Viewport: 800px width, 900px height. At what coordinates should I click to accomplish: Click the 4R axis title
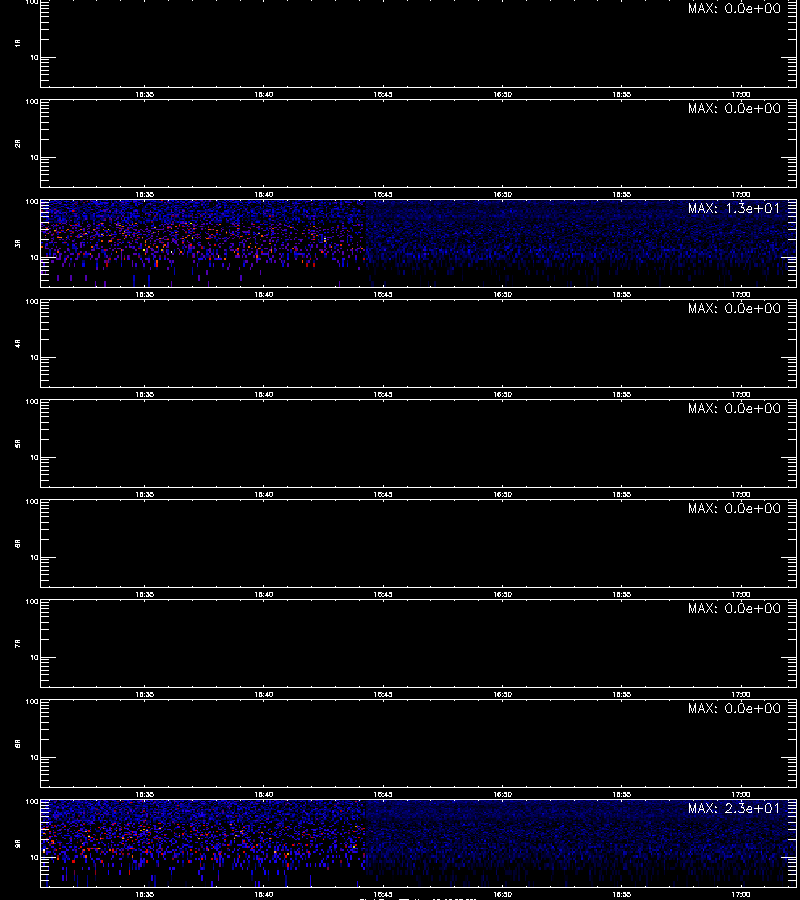coord(18,343)
